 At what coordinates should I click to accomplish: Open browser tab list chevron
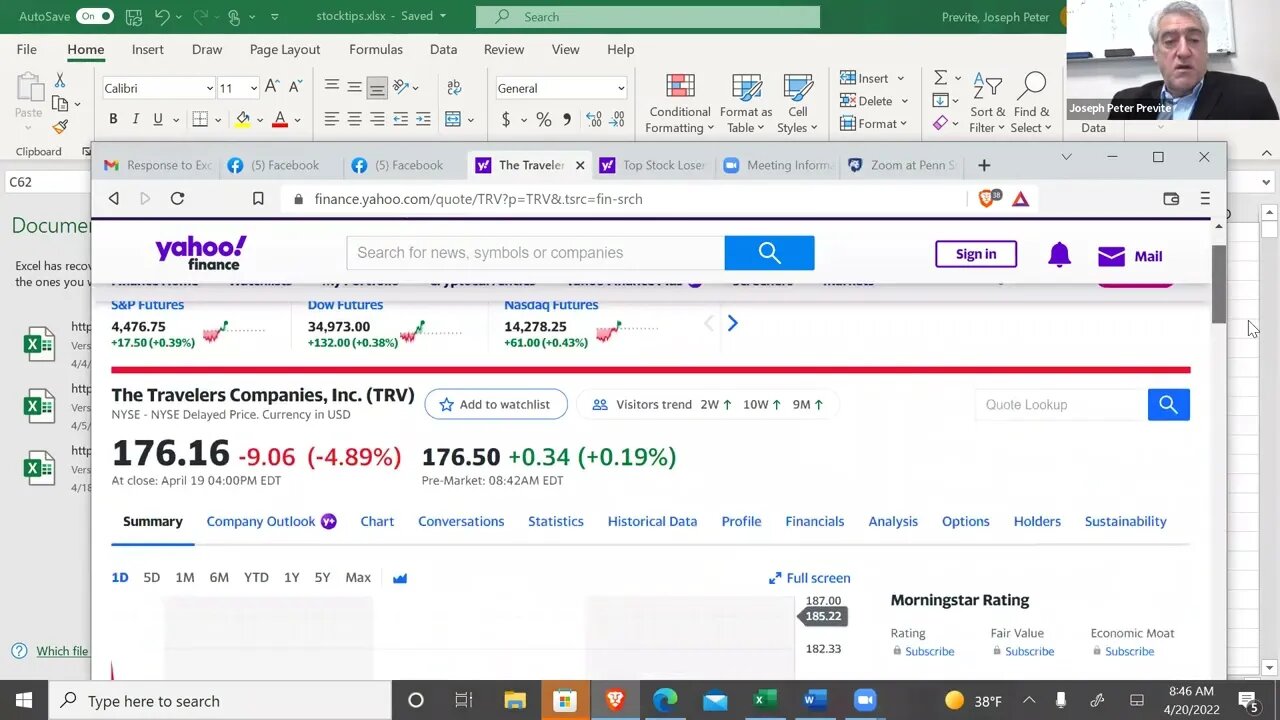(x=1066, y=157)
